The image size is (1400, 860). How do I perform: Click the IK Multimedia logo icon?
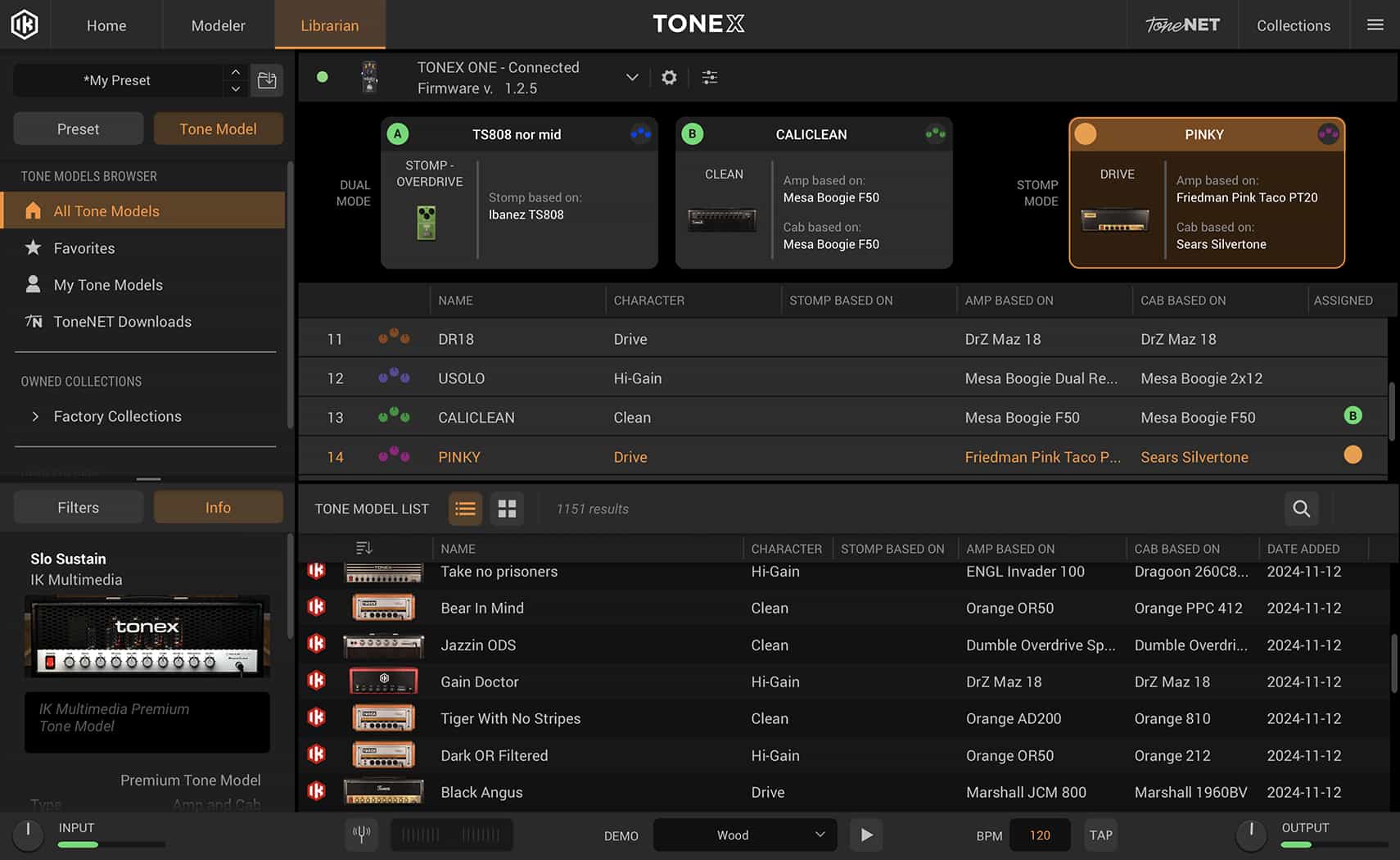click(x=25, y=25)
